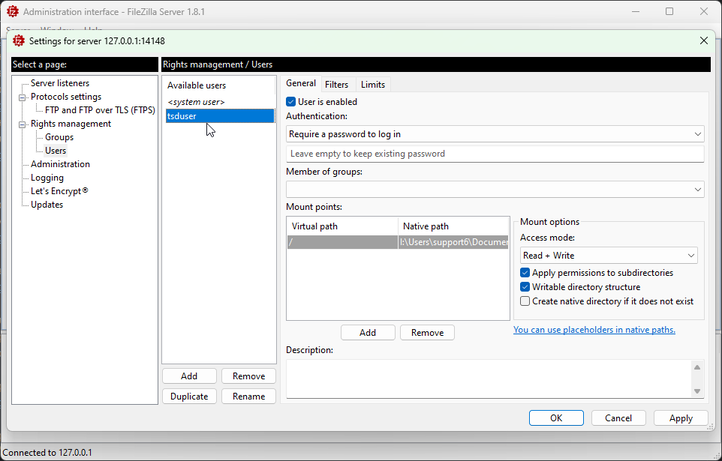Open the Administration page
The width and height of the screenshot is (722, 461).
pyautogui.click(x=60, y=164)
